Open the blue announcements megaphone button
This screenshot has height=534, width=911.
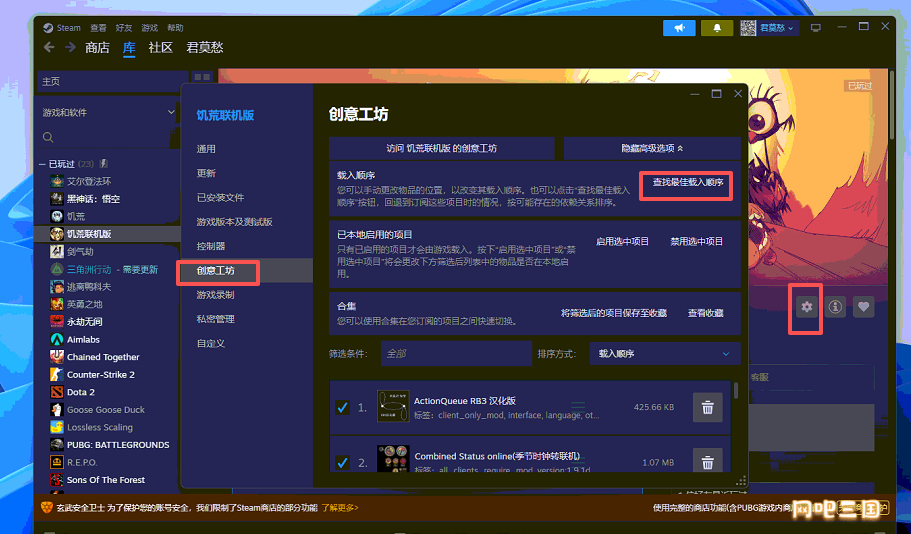point(679,27)
